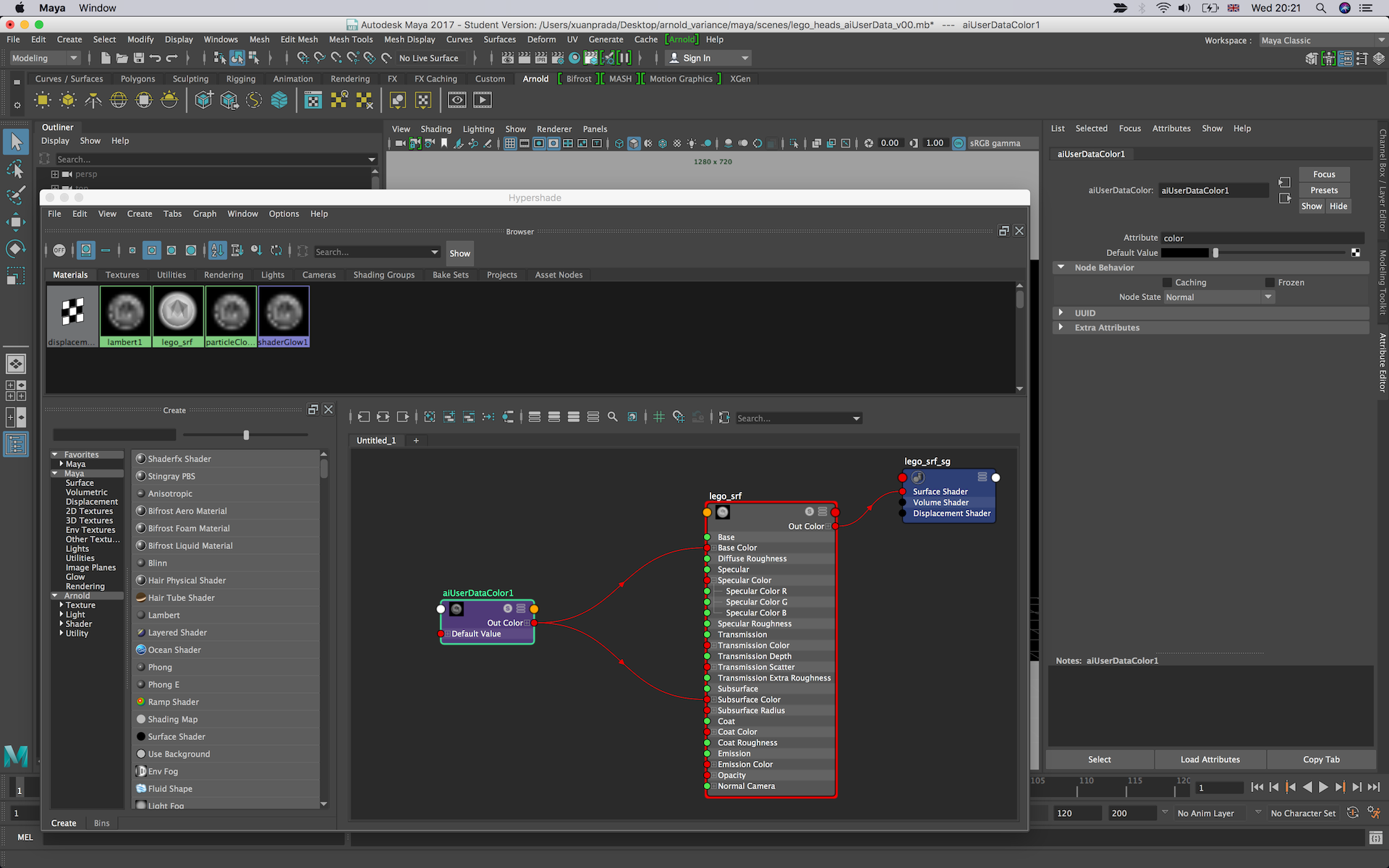The height and width of the screenshot is (868, 1389).
Task: Click the magnifier icon in graph toolbar
Action: pos(613,417)
